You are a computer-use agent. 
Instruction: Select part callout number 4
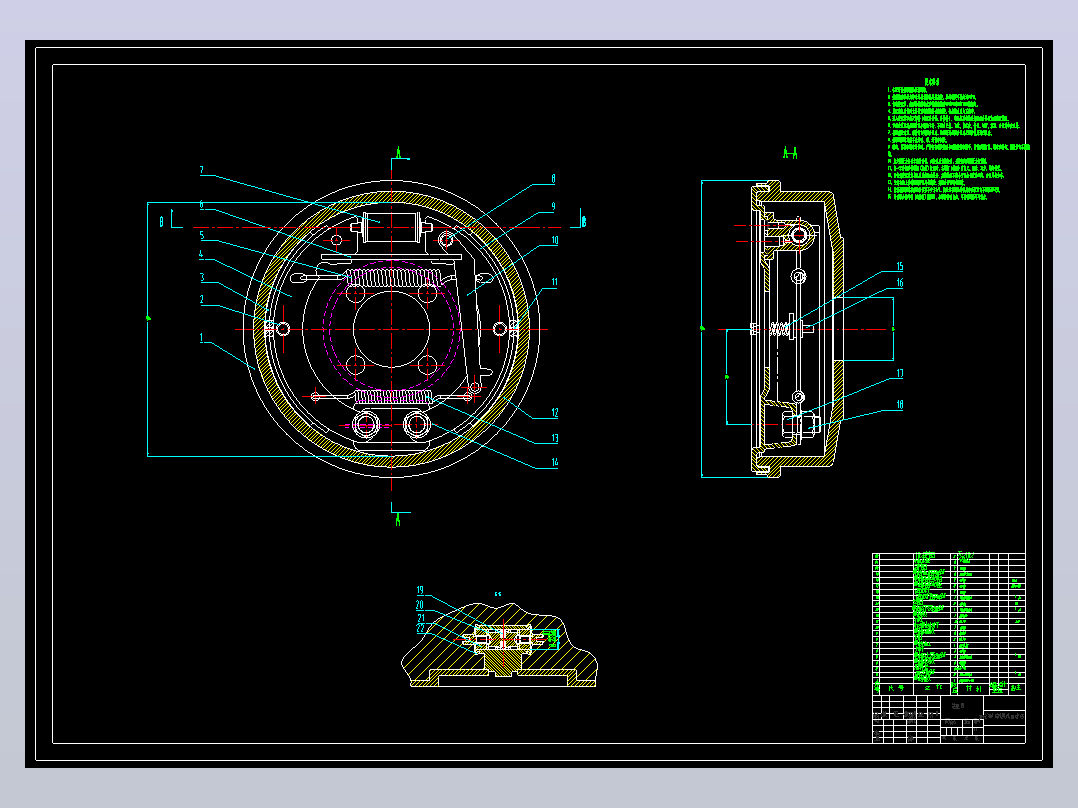[201, 254]
